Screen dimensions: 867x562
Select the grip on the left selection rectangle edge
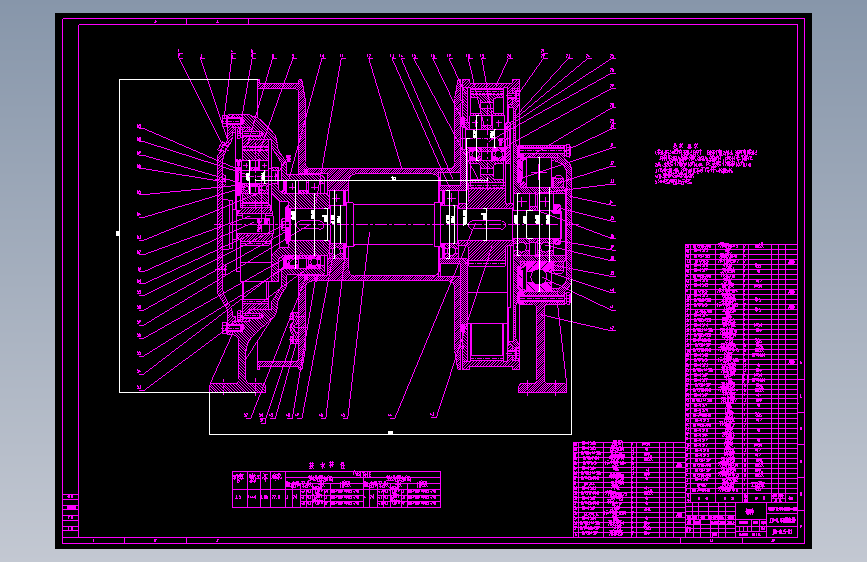coord(117,233)
